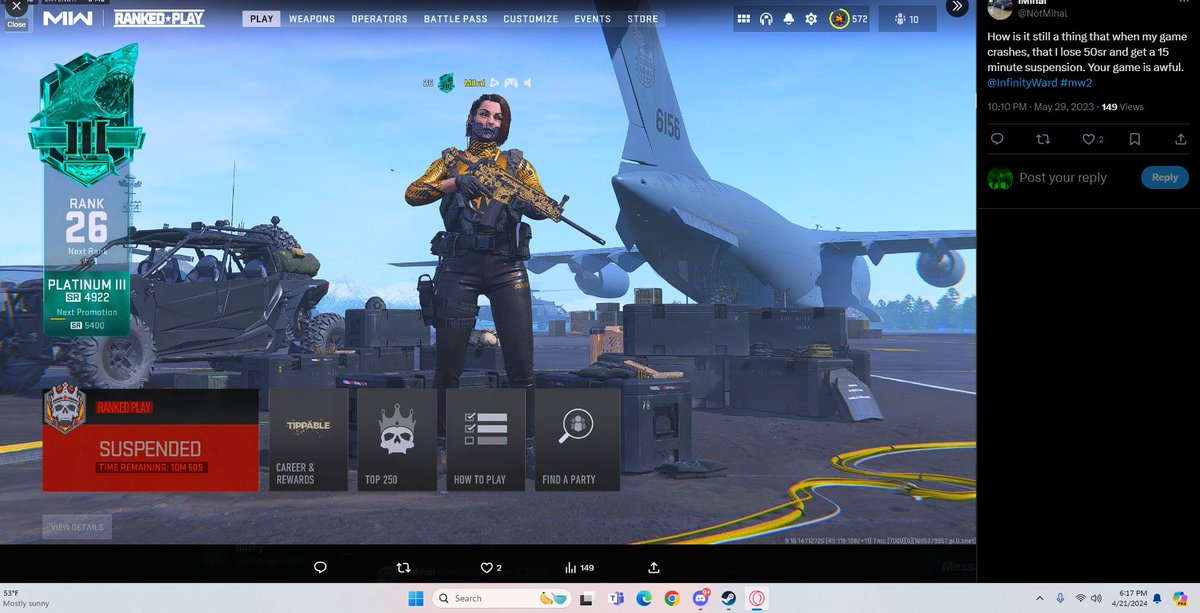Open the social friends panel showing 10
The width and height of the screenshot is (1200, 613).
(908, 19)
